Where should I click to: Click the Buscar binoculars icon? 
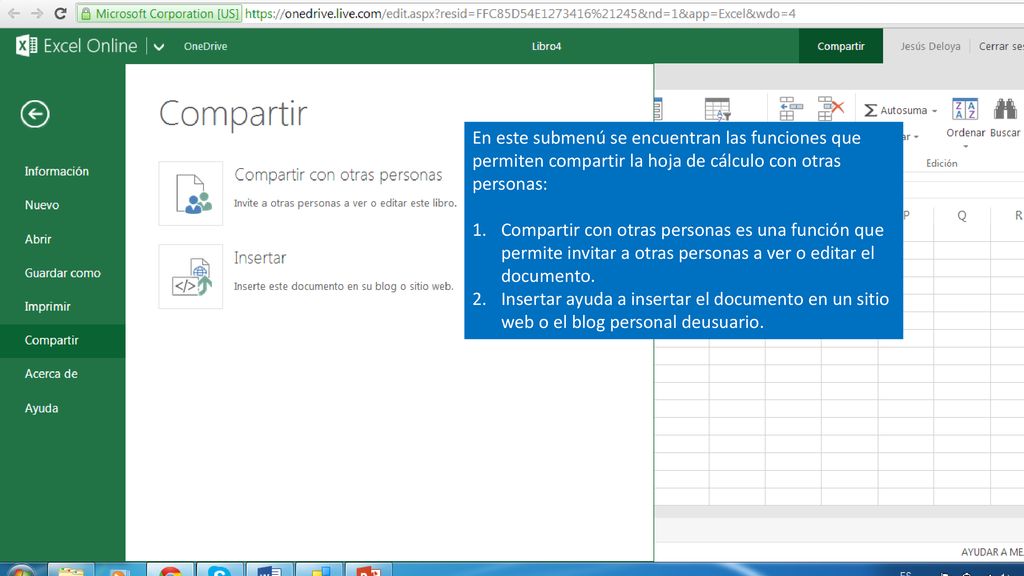pos(1006,109)
